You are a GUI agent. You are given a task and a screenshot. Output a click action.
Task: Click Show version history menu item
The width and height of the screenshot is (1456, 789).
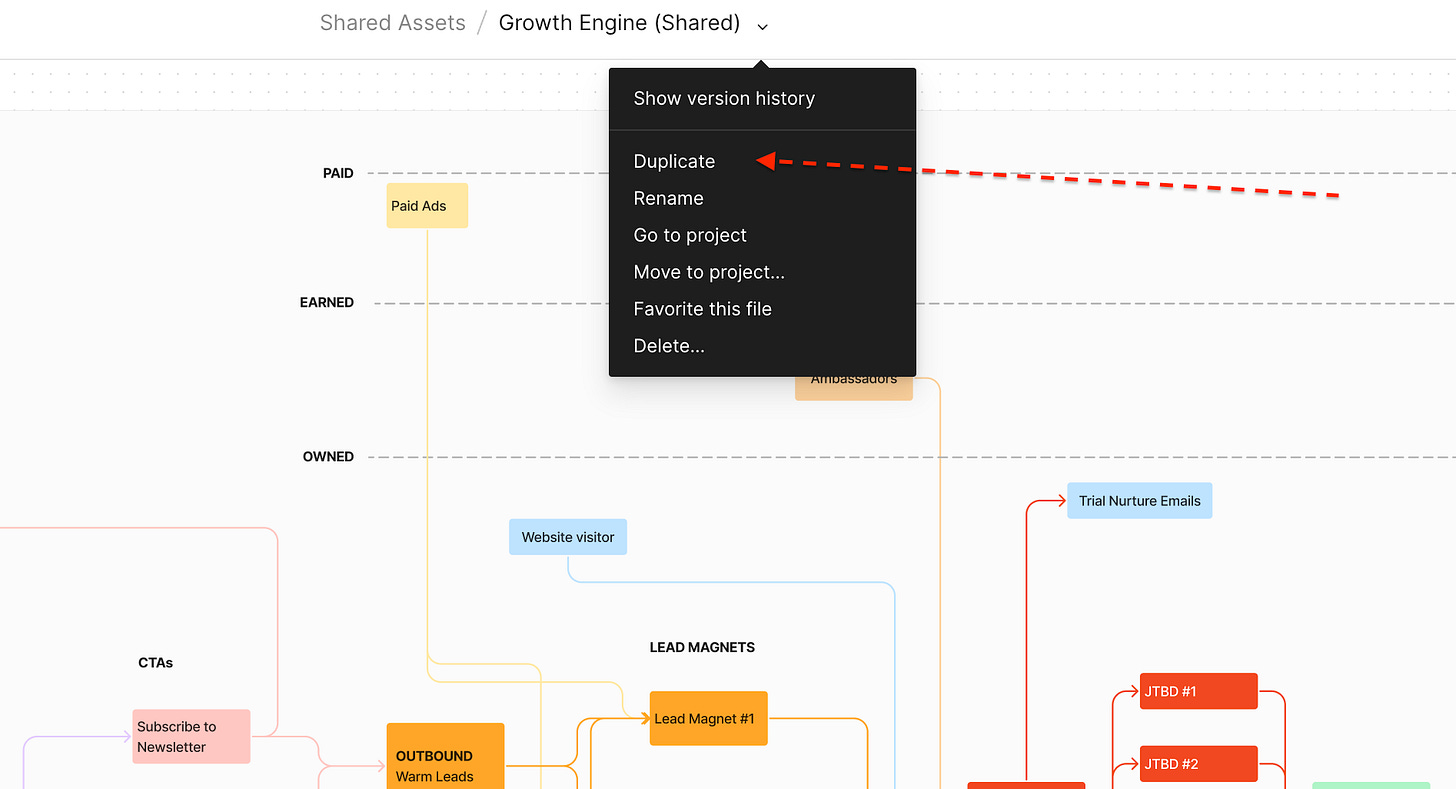pyautogui.click(x=762, y=98)
